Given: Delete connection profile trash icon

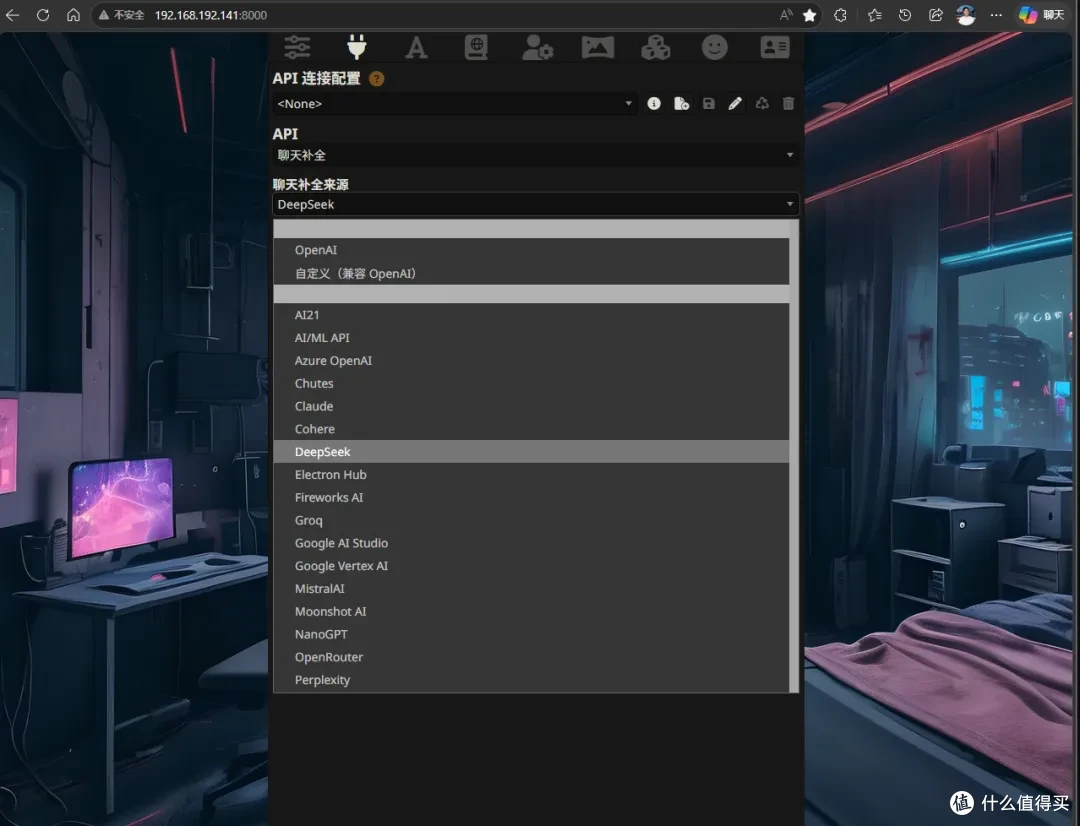Looking at the screenshot, I should coord(788,103).
